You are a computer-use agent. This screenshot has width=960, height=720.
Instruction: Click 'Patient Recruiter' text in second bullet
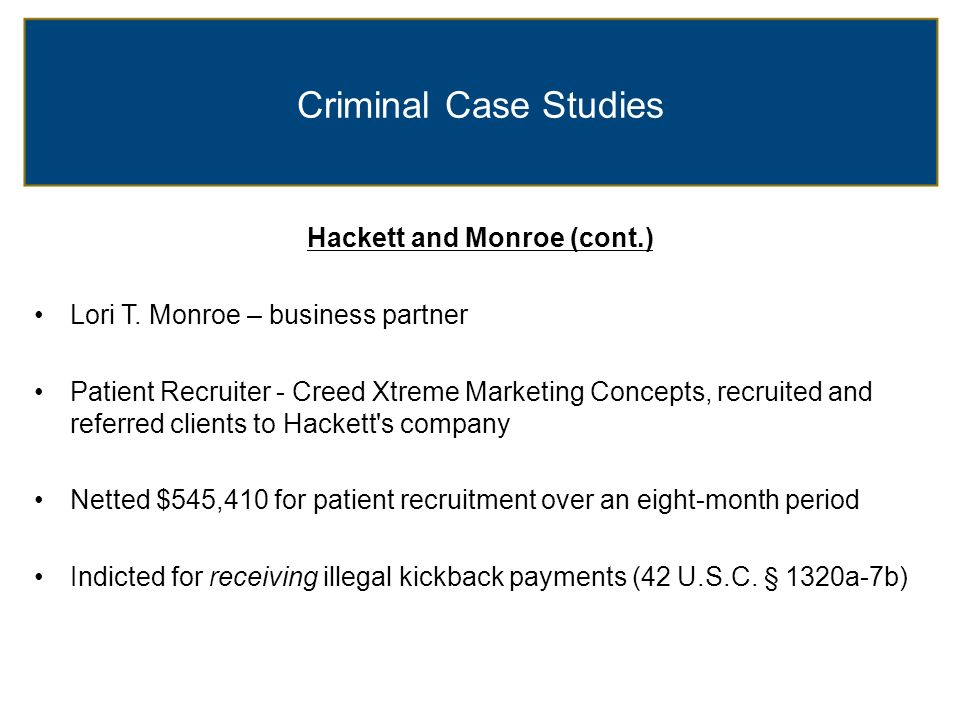click(x=170, y=392)
